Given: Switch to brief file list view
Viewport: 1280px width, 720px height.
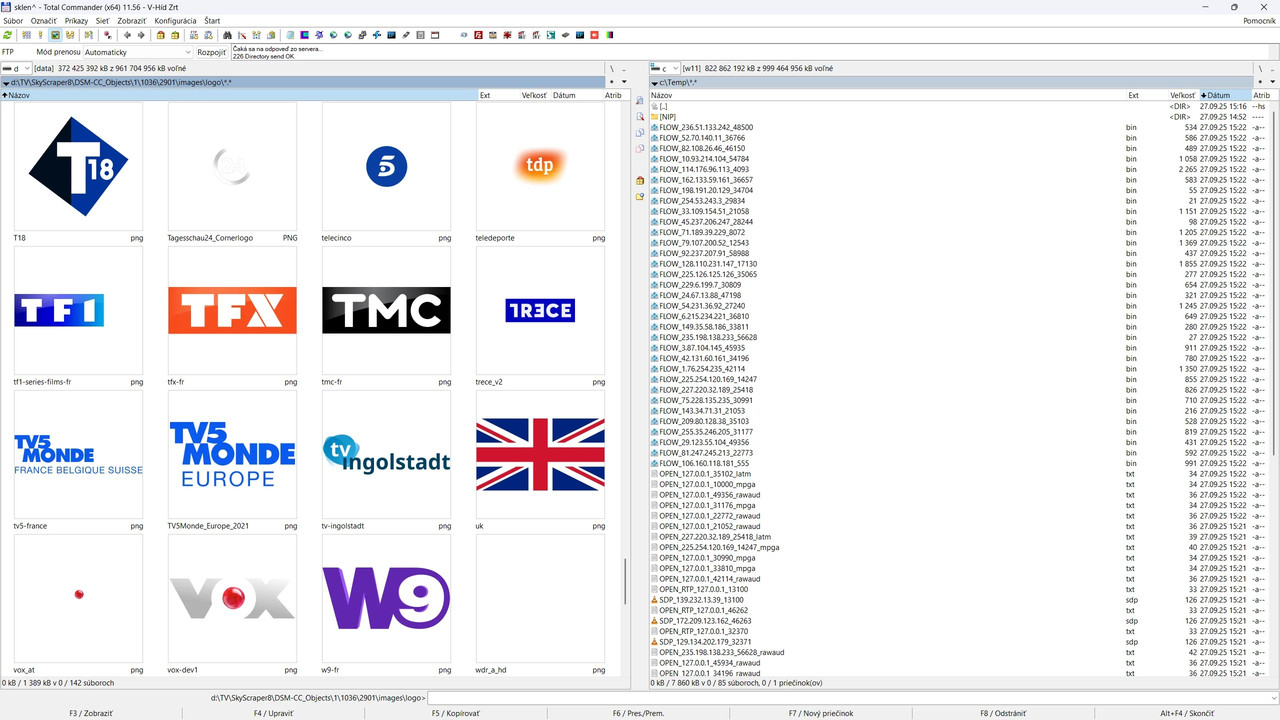Looking at the screenshot, I should tap(26, 35).
